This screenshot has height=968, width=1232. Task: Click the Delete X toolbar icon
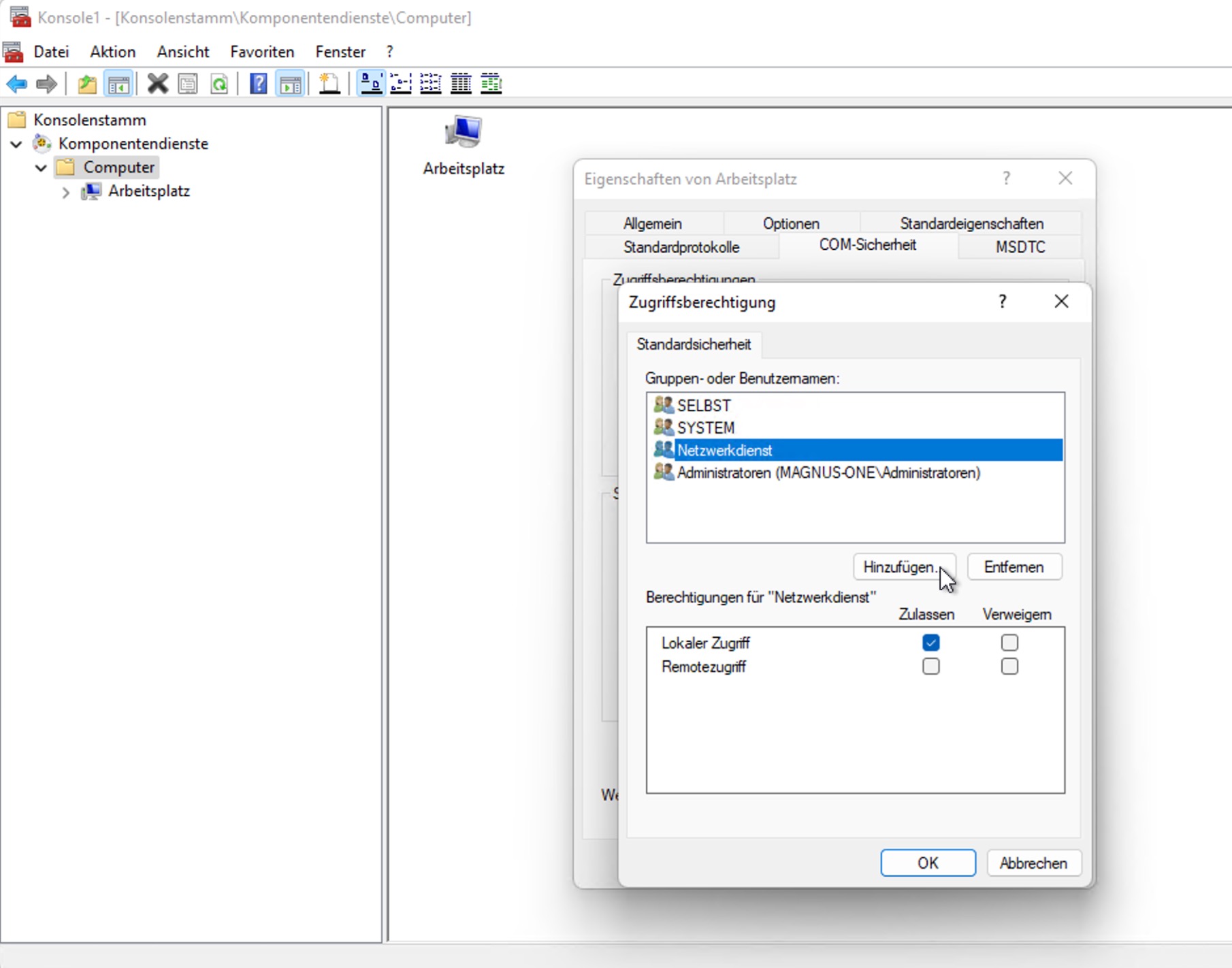click(157, 84)
